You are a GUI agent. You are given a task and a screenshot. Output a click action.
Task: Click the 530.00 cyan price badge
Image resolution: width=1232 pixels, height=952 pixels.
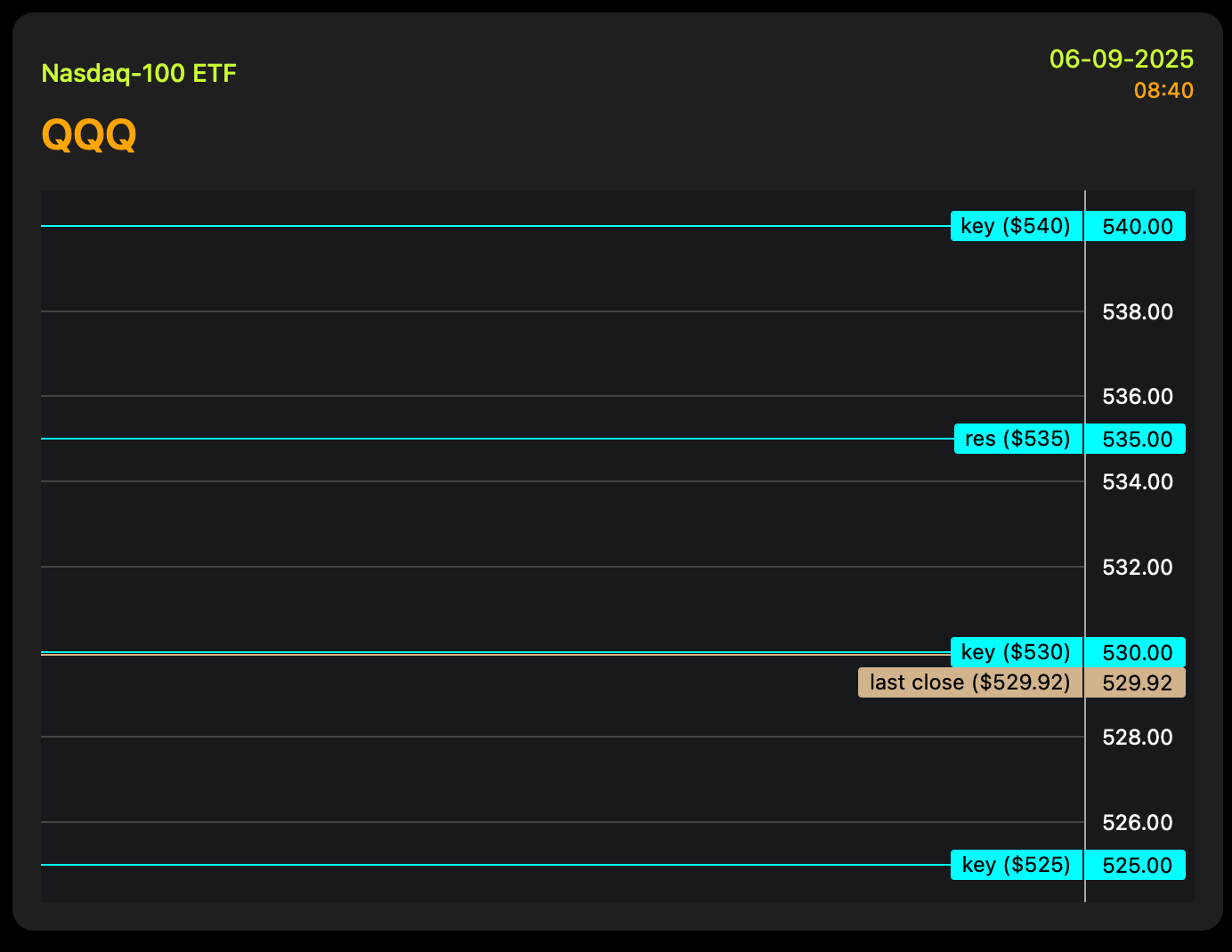(x=1137, y=652)
